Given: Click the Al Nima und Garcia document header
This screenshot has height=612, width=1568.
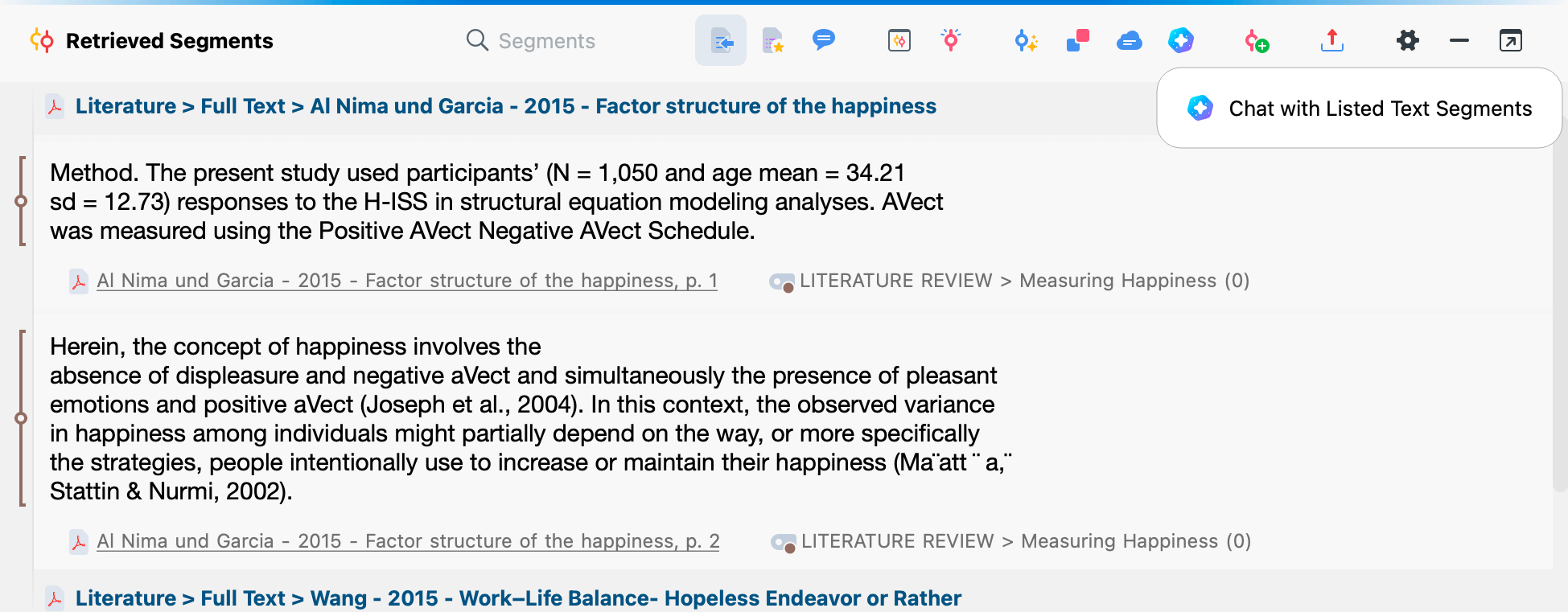Looking at the screenshot, I should point(505,106).
